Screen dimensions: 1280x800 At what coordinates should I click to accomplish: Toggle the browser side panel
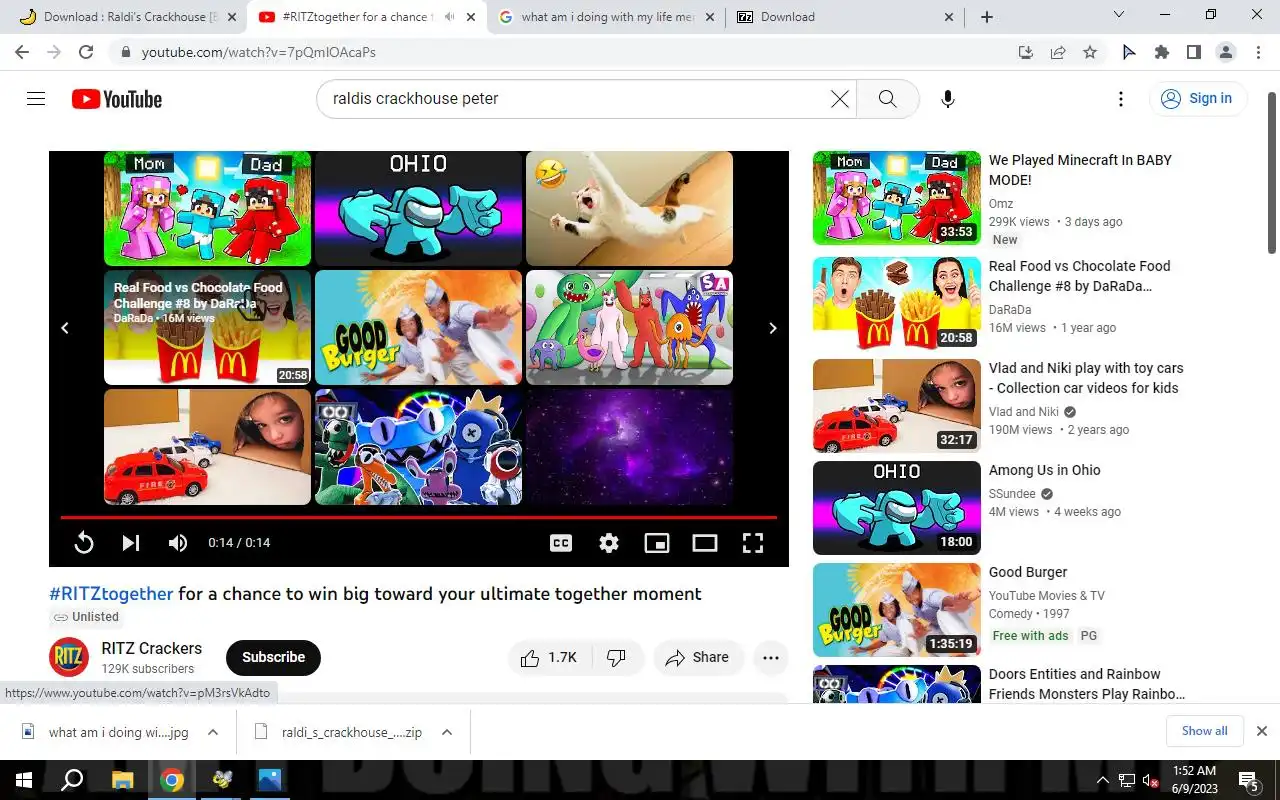pyautogui.click(x=1193, y=52)
